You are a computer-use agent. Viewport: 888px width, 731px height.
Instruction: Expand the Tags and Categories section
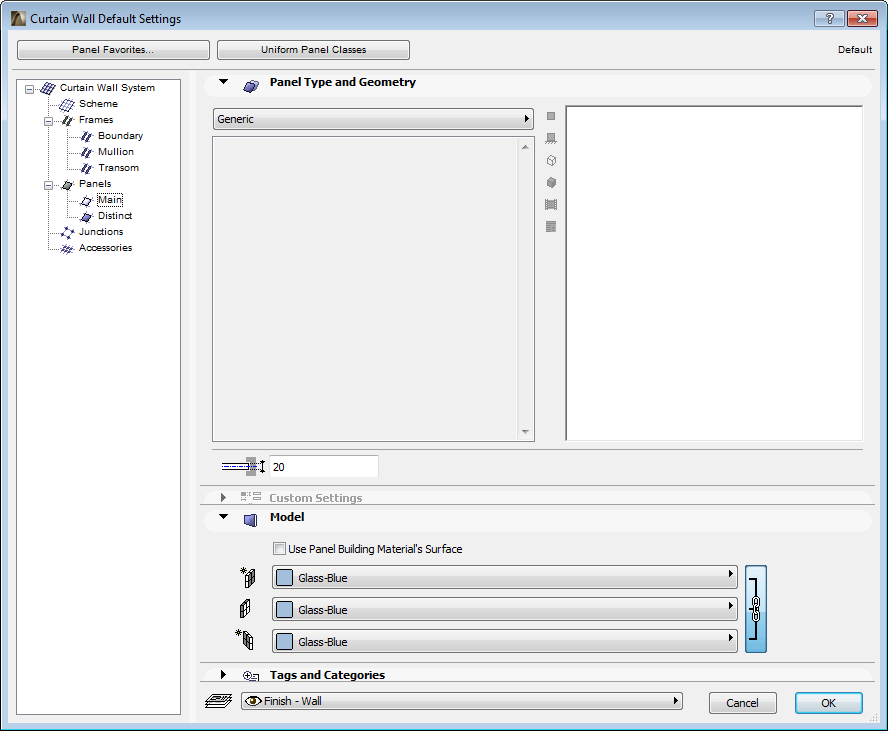pos(223,674)
